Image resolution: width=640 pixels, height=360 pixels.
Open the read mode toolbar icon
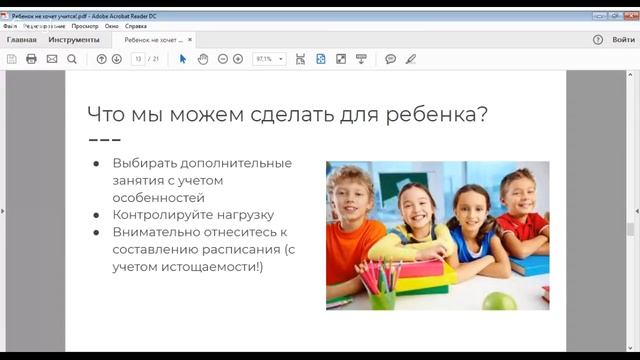pyautogui.click(x=361, y=59)
